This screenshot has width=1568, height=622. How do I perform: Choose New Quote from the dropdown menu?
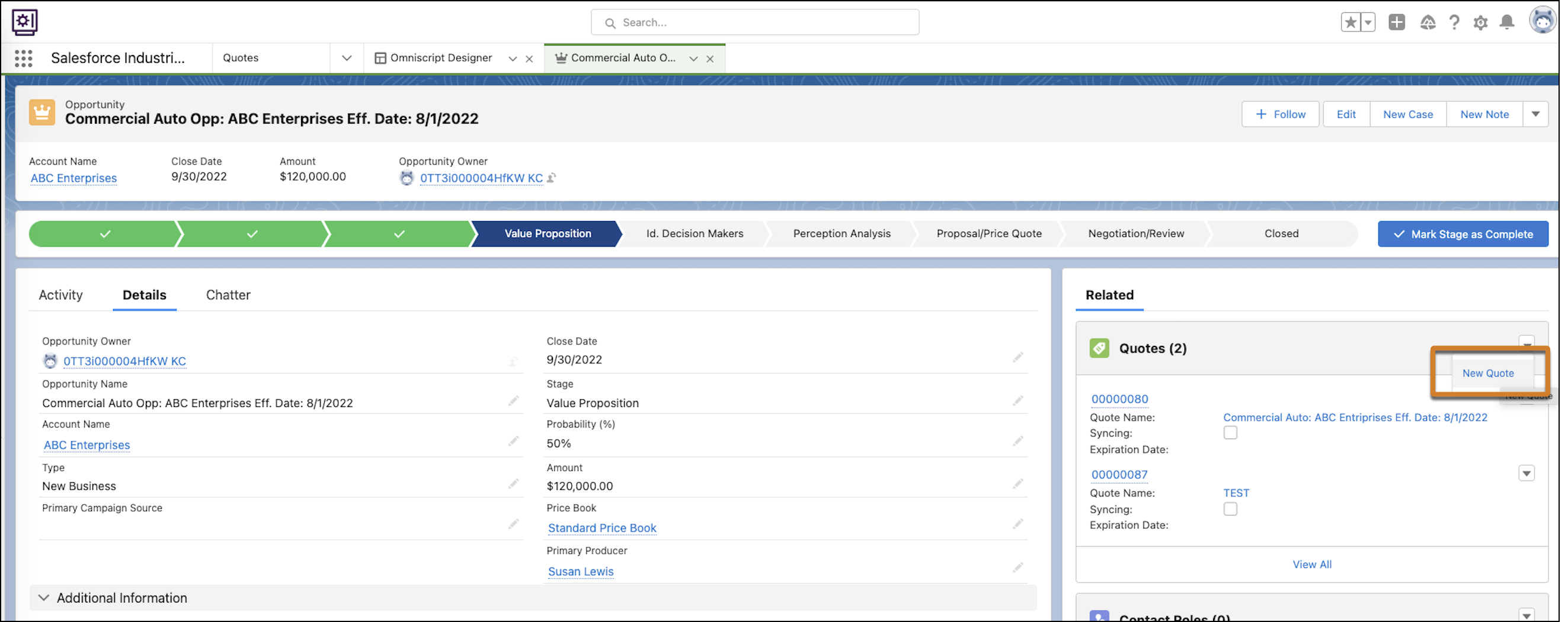(x=1487, y=373)
